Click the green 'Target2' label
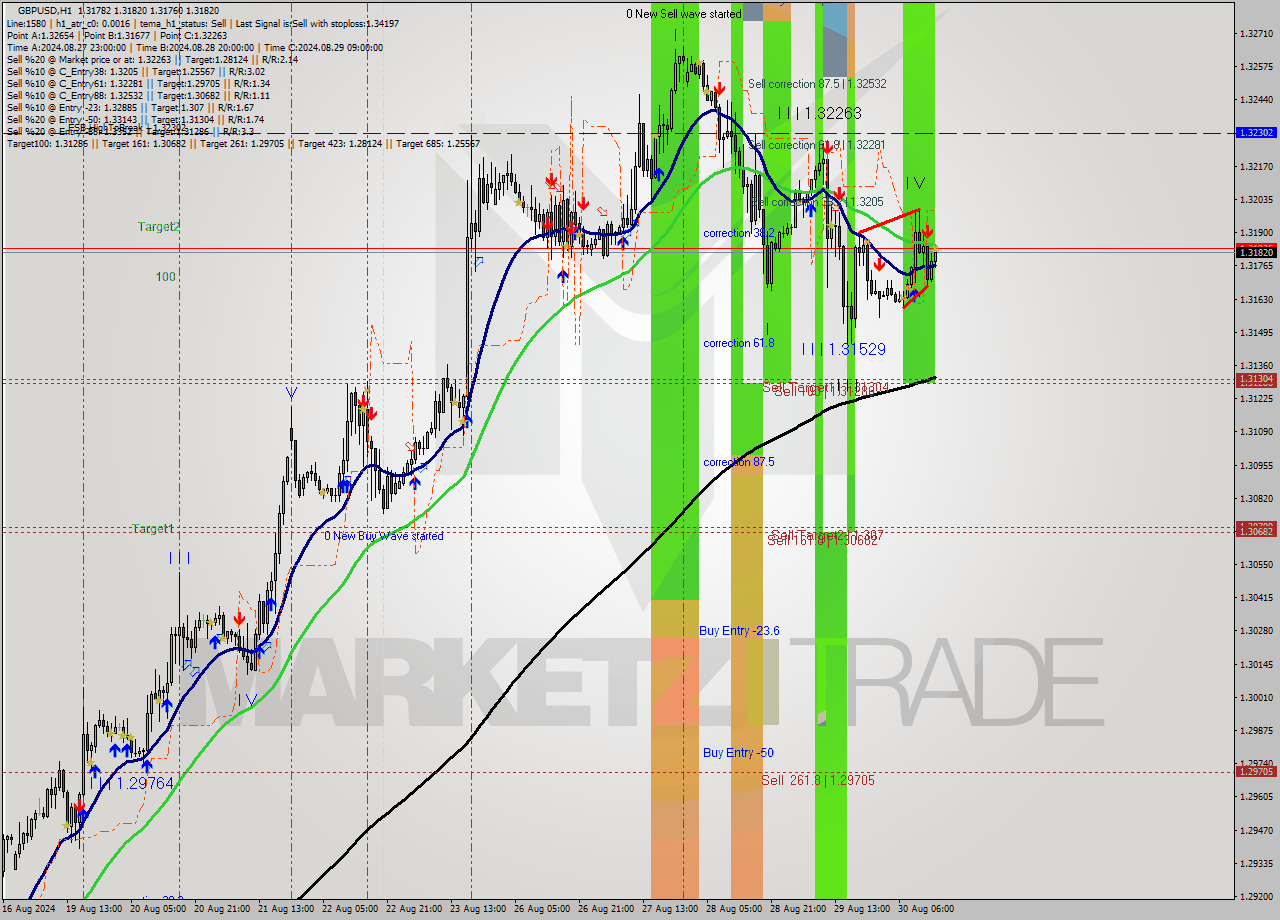1280x920 pixels. coord(159,227)
